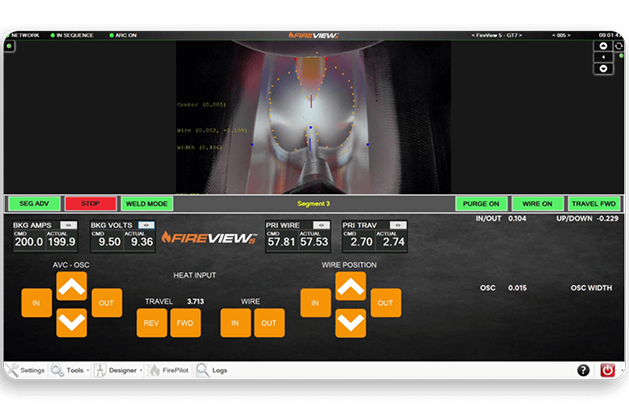Click the OSC value 0.015
The width and height of the screenshot is (629, 416).
517,288
